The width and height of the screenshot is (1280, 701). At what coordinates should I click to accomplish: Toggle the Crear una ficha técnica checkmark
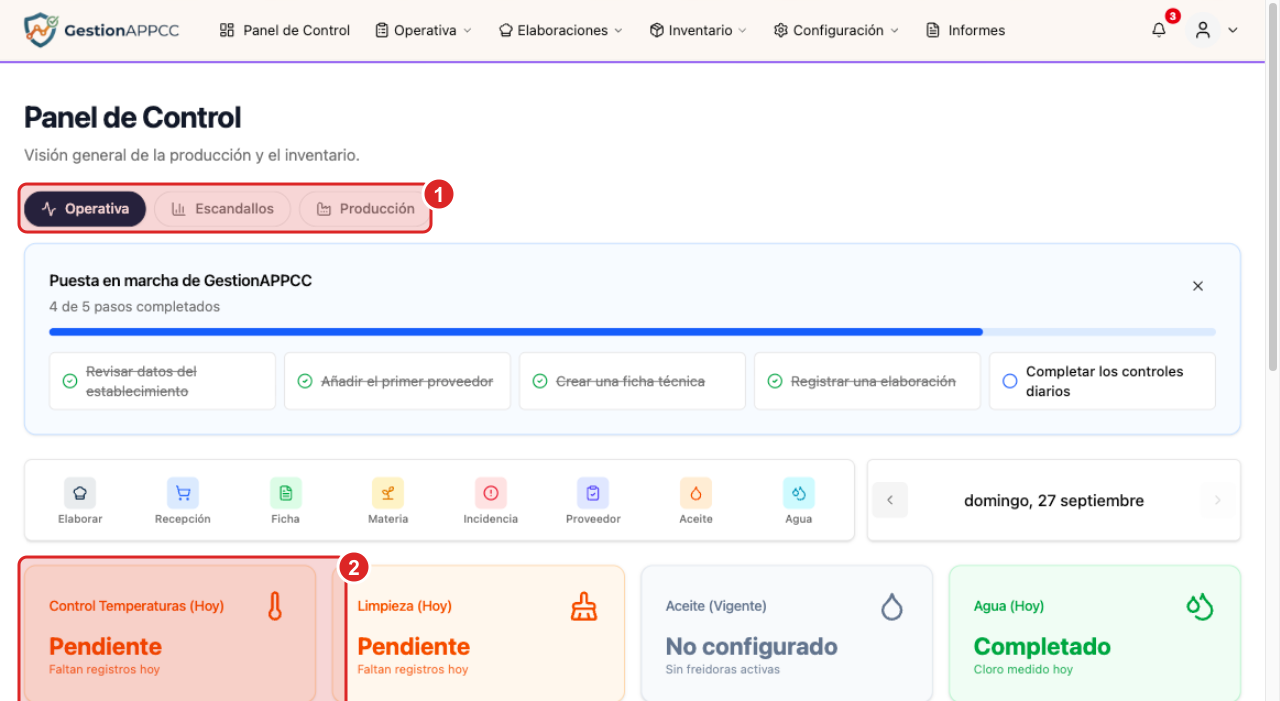[x=540, y=381]
